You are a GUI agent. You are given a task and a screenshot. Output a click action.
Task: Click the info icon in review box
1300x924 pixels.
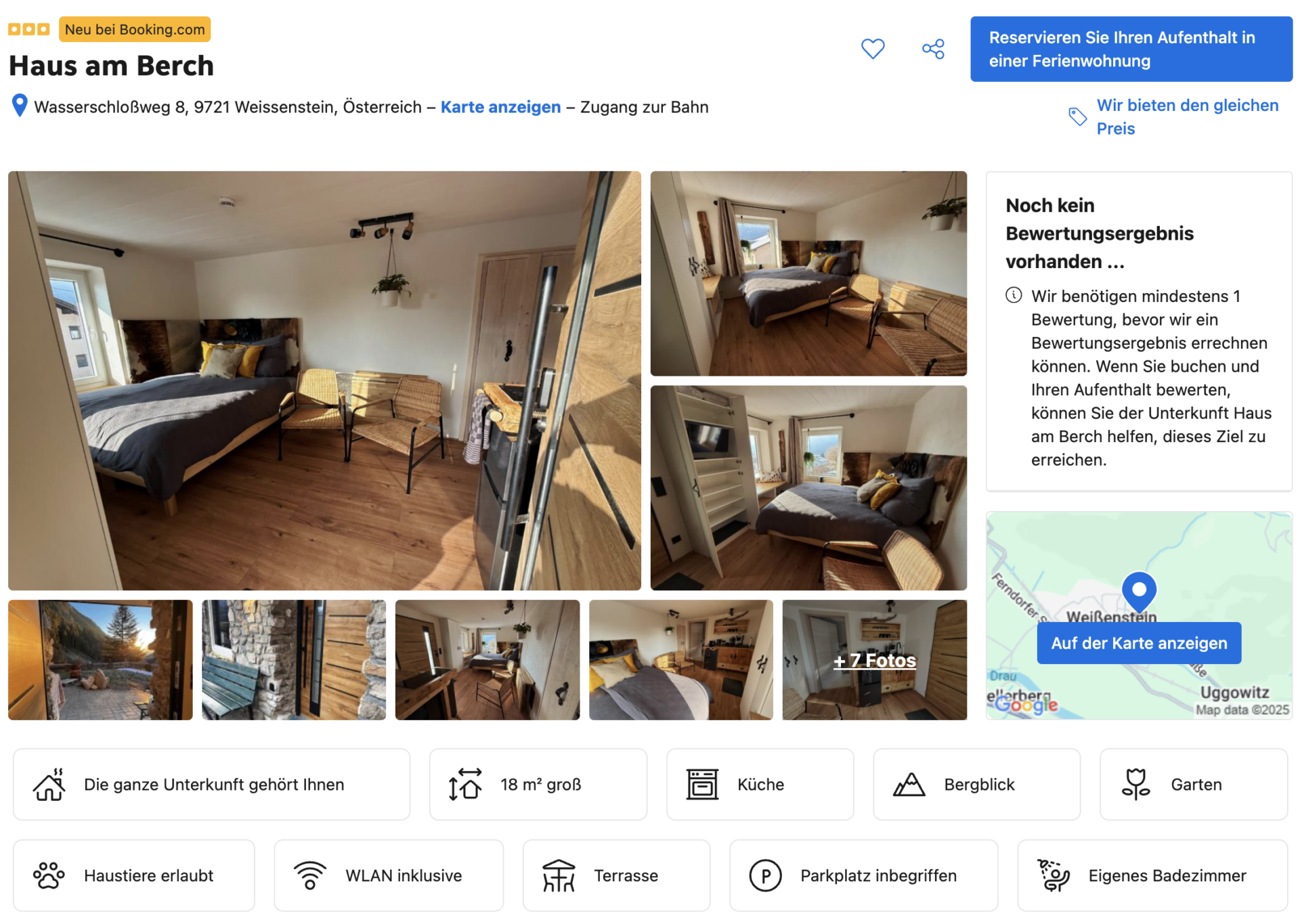pyautogui.click(x=1014, y=295)
